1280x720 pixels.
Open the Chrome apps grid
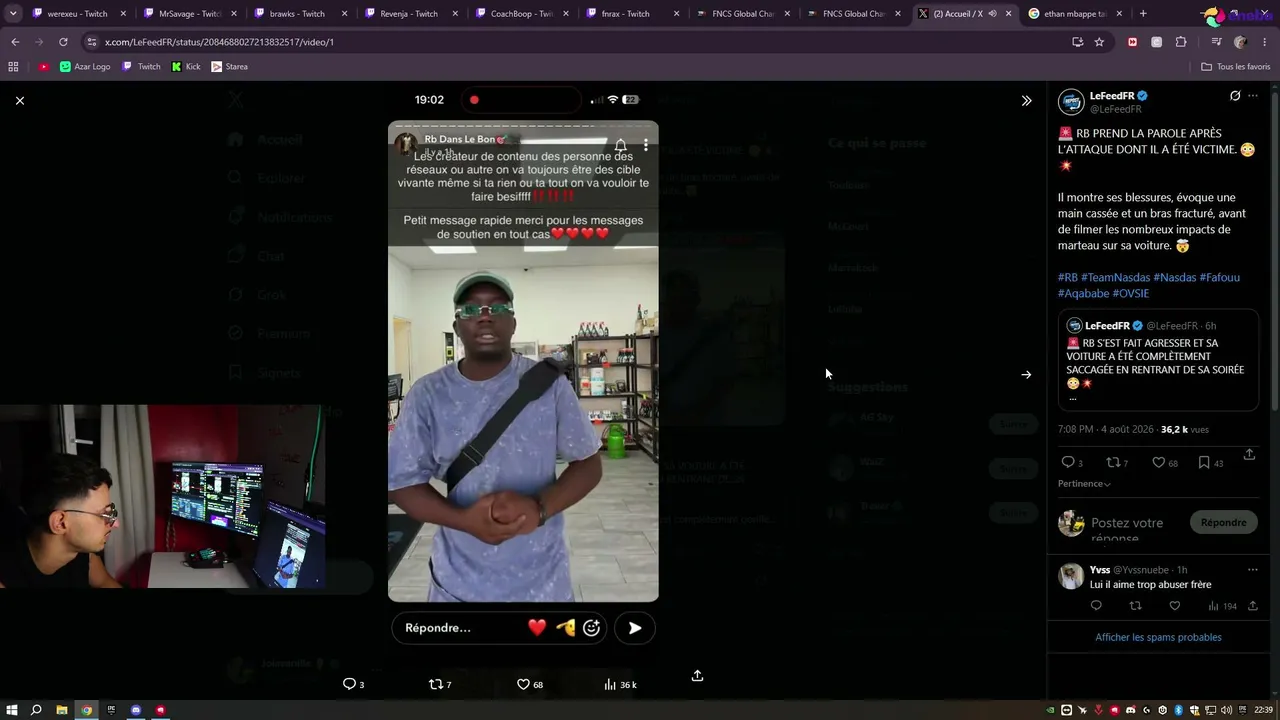pos(13,67)
